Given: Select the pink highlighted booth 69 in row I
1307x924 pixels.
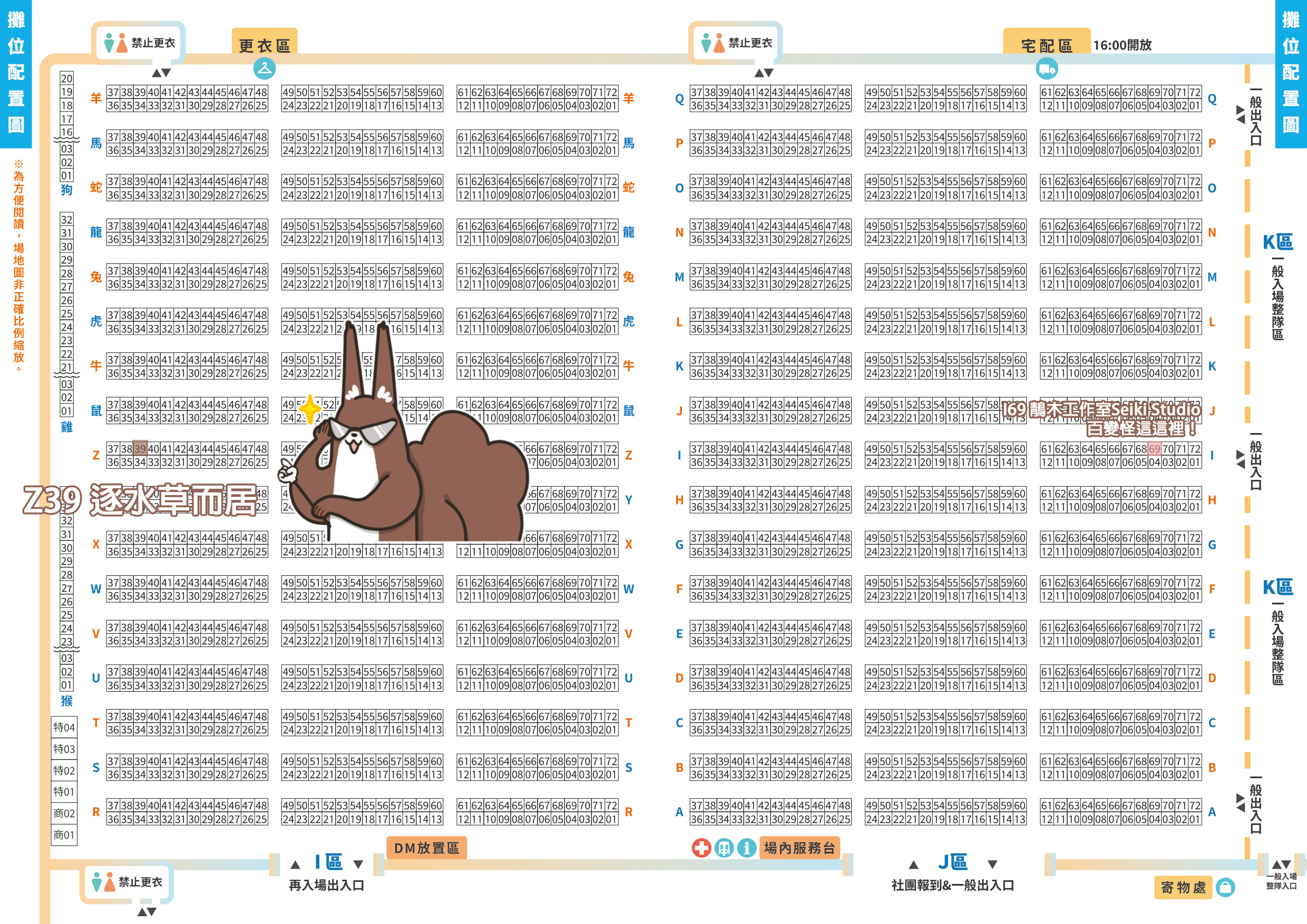Looking at the screenshot, I should 1154,448.
